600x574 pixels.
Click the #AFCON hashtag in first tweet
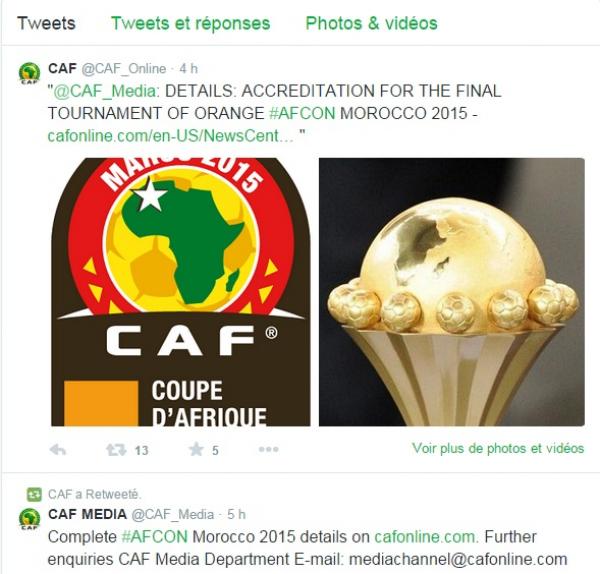pos(302,113)
